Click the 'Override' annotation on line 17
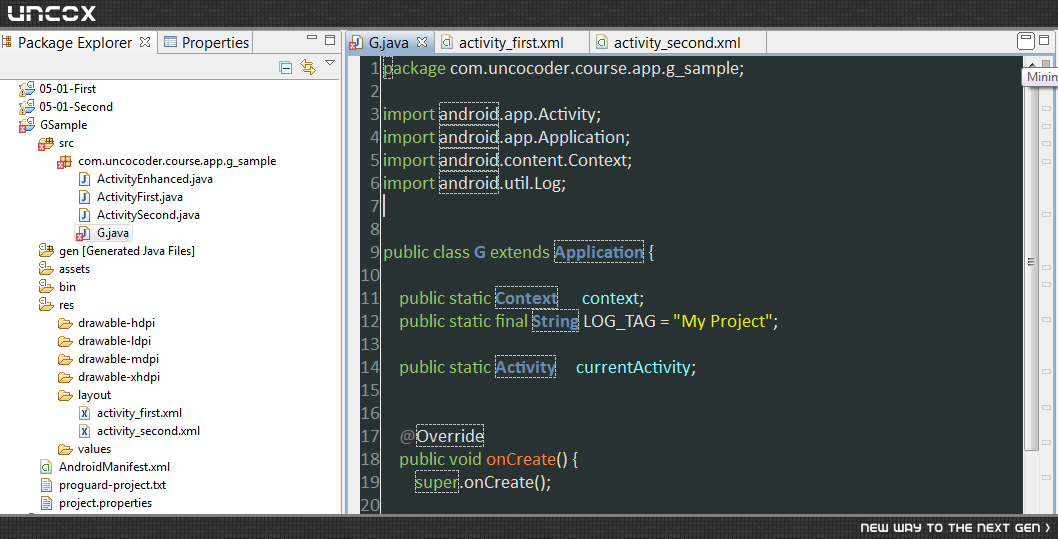Viewport: 1058px width, 539px height. coord(450,436)
